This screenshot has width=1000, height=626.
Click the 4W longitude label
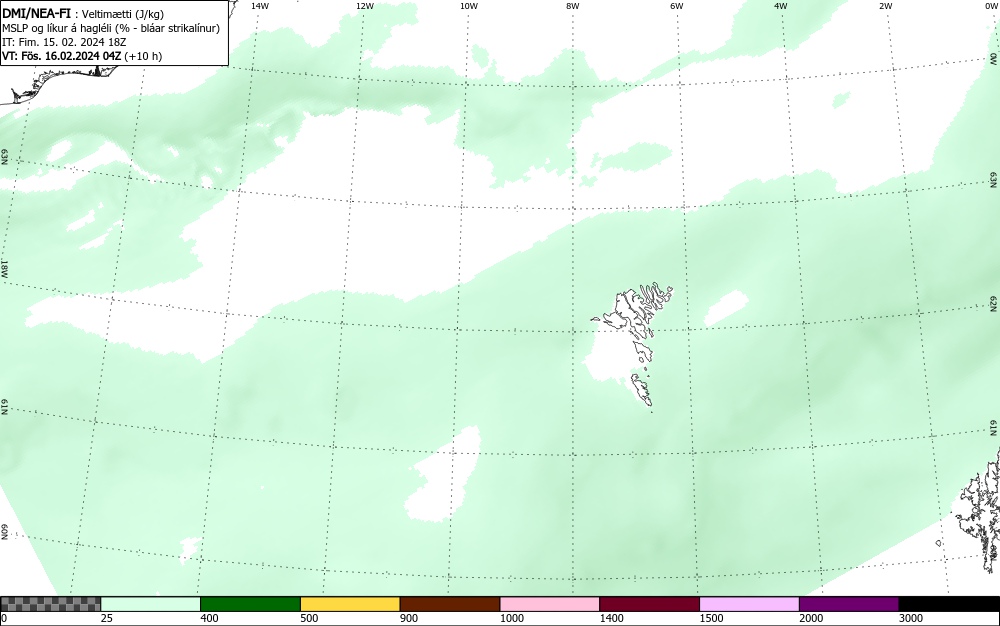coord(781,6)
